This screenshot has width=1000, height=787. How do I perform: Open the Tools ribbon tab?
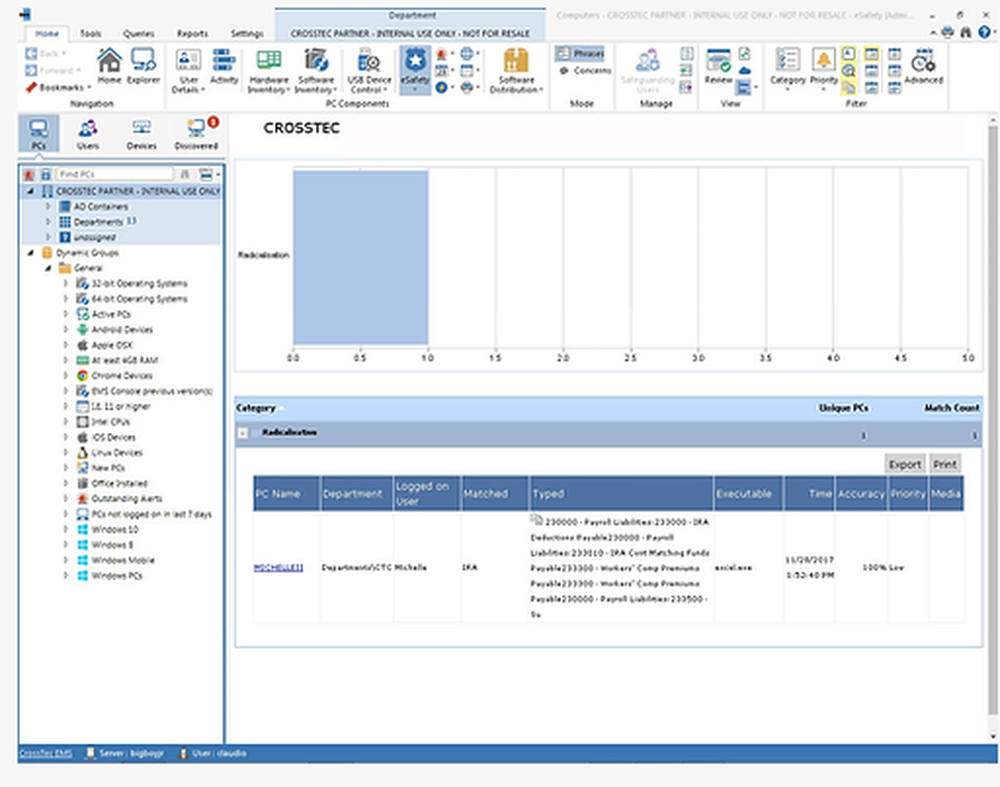90,33
